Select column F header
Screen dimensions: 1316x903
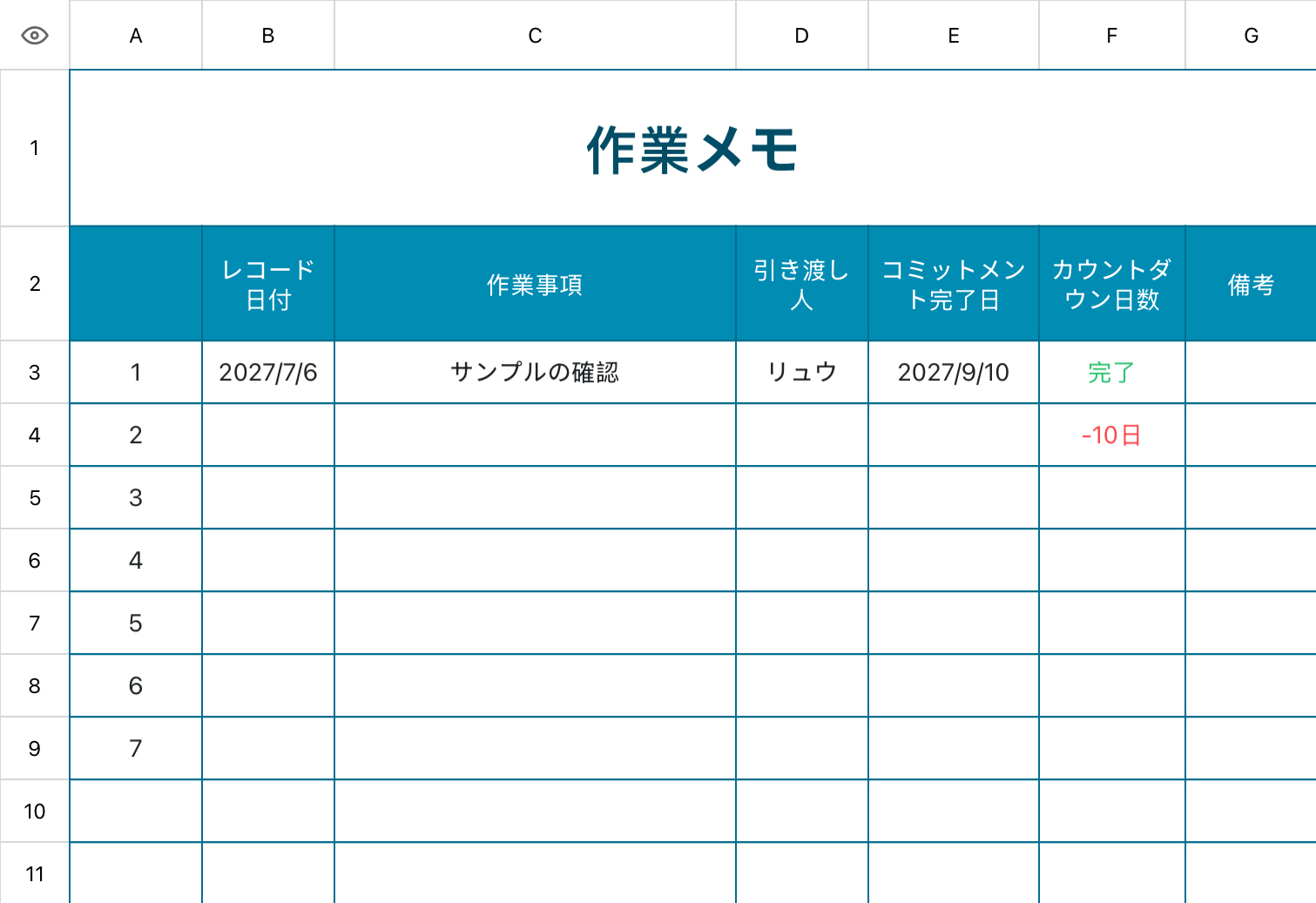1112,36
